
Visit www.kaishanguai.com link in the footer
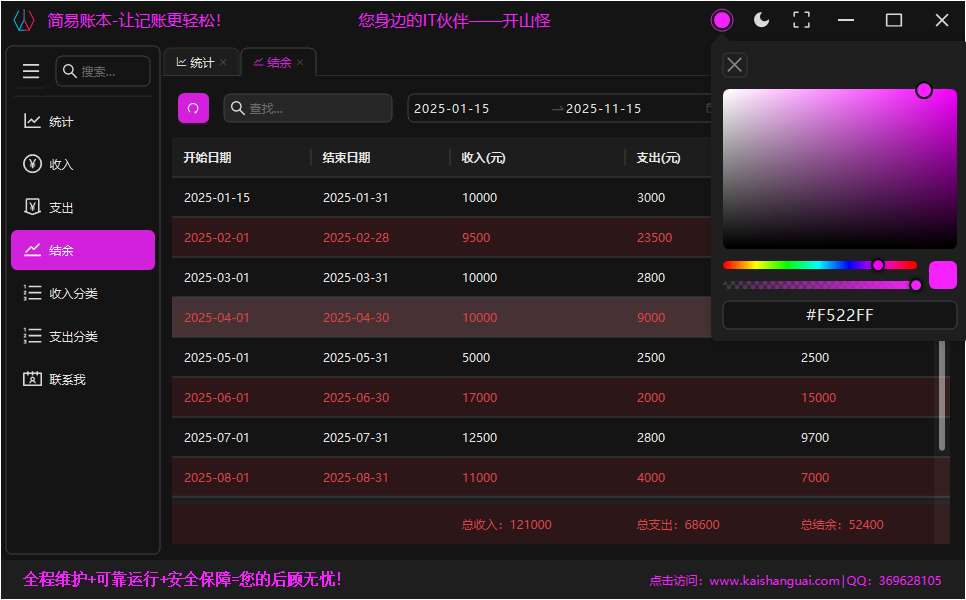coord(774,580)
